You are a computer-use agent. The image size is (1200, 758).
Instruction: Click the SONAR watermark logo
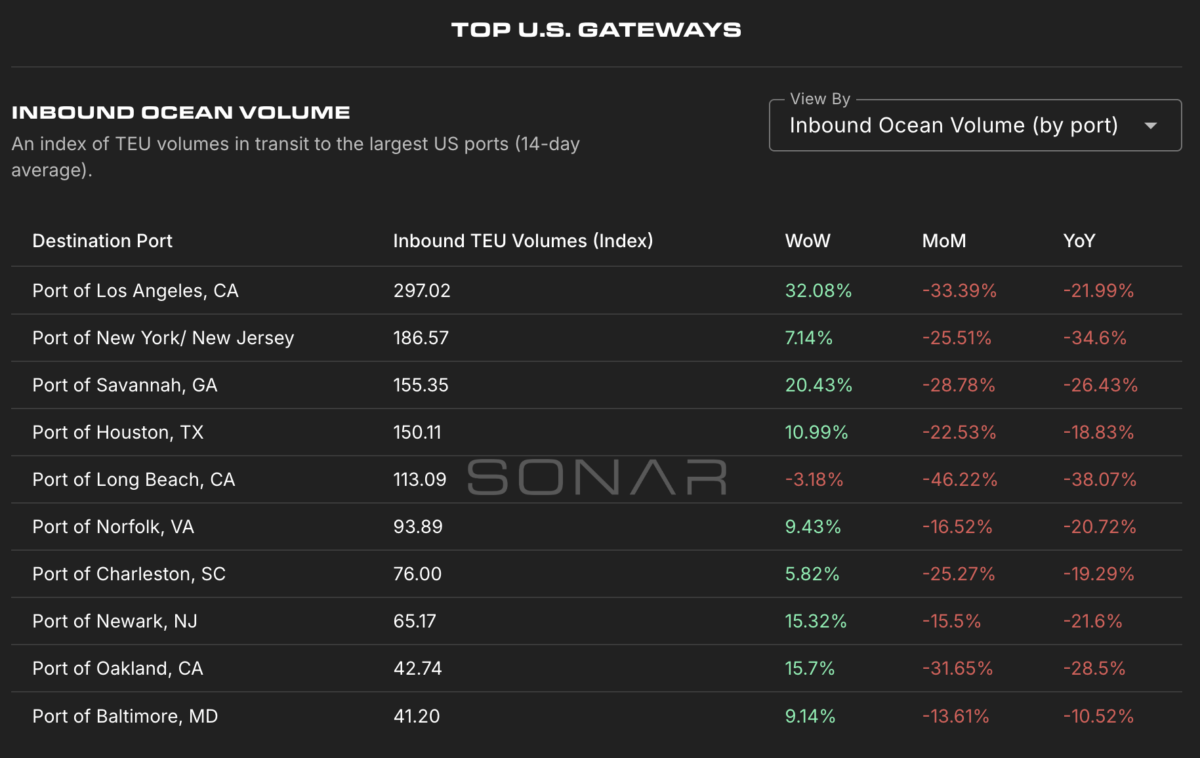tap(597, 478)
